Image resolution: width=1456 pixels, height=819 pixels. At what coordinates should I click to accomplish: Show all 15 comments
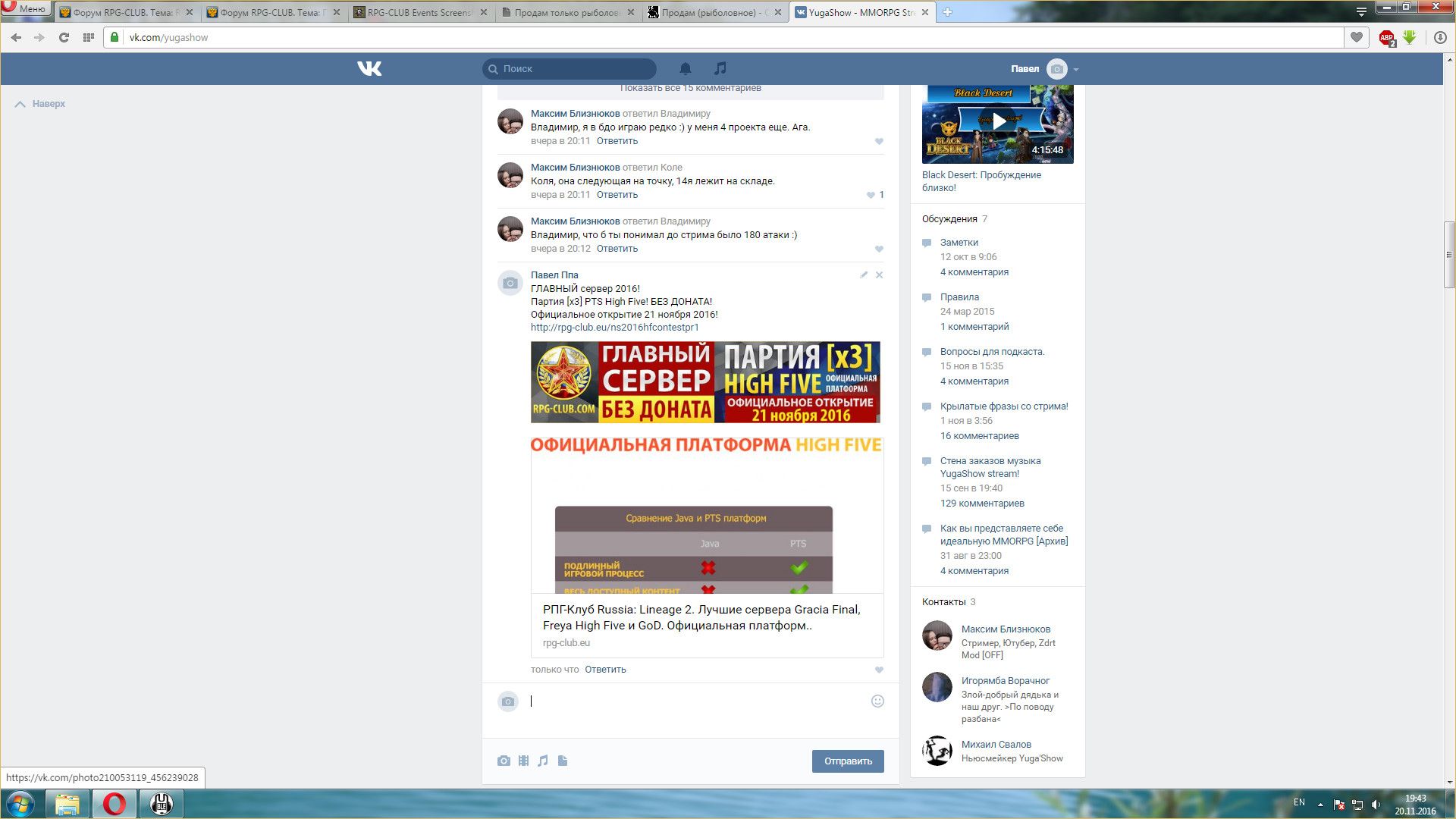691,89
